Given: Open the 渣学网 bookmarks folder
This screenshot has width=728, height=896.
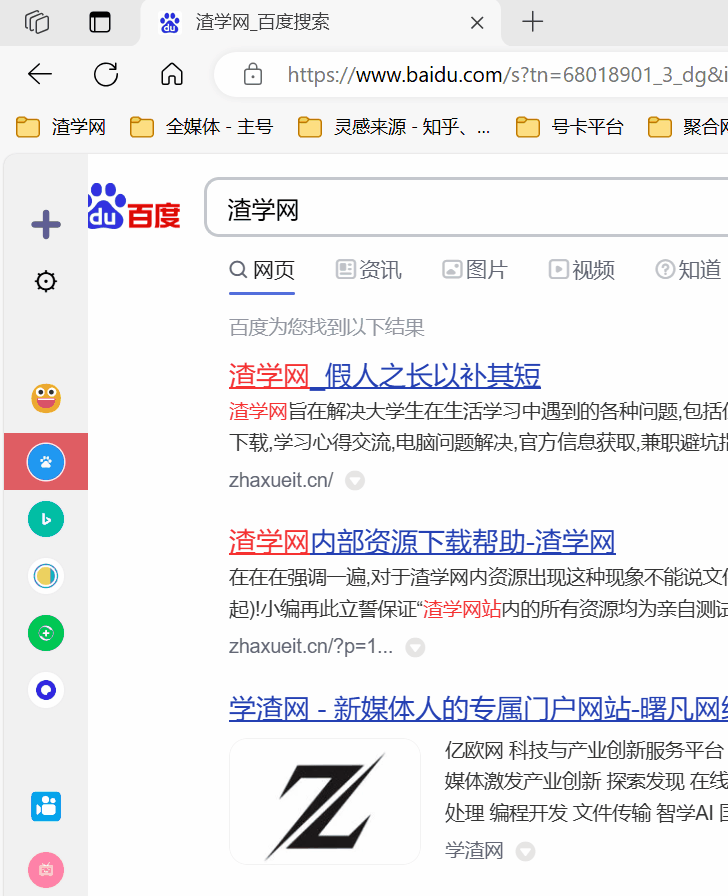Looking at the screenshot, I should [61, 127].
